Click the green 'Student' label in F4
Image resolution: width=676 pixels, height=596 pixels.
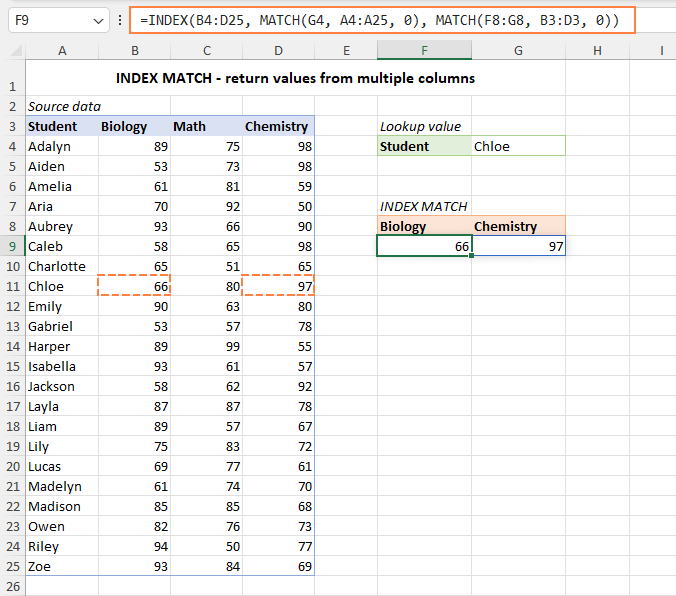click(424, 147)
